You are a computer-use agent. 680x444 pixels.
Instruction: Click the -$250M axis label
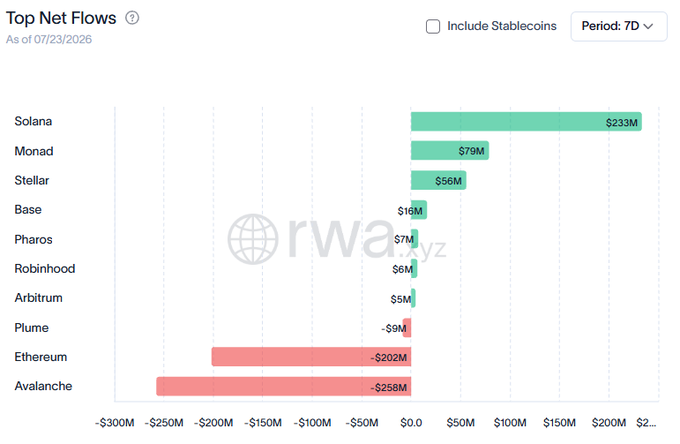(x=164, y=423)
